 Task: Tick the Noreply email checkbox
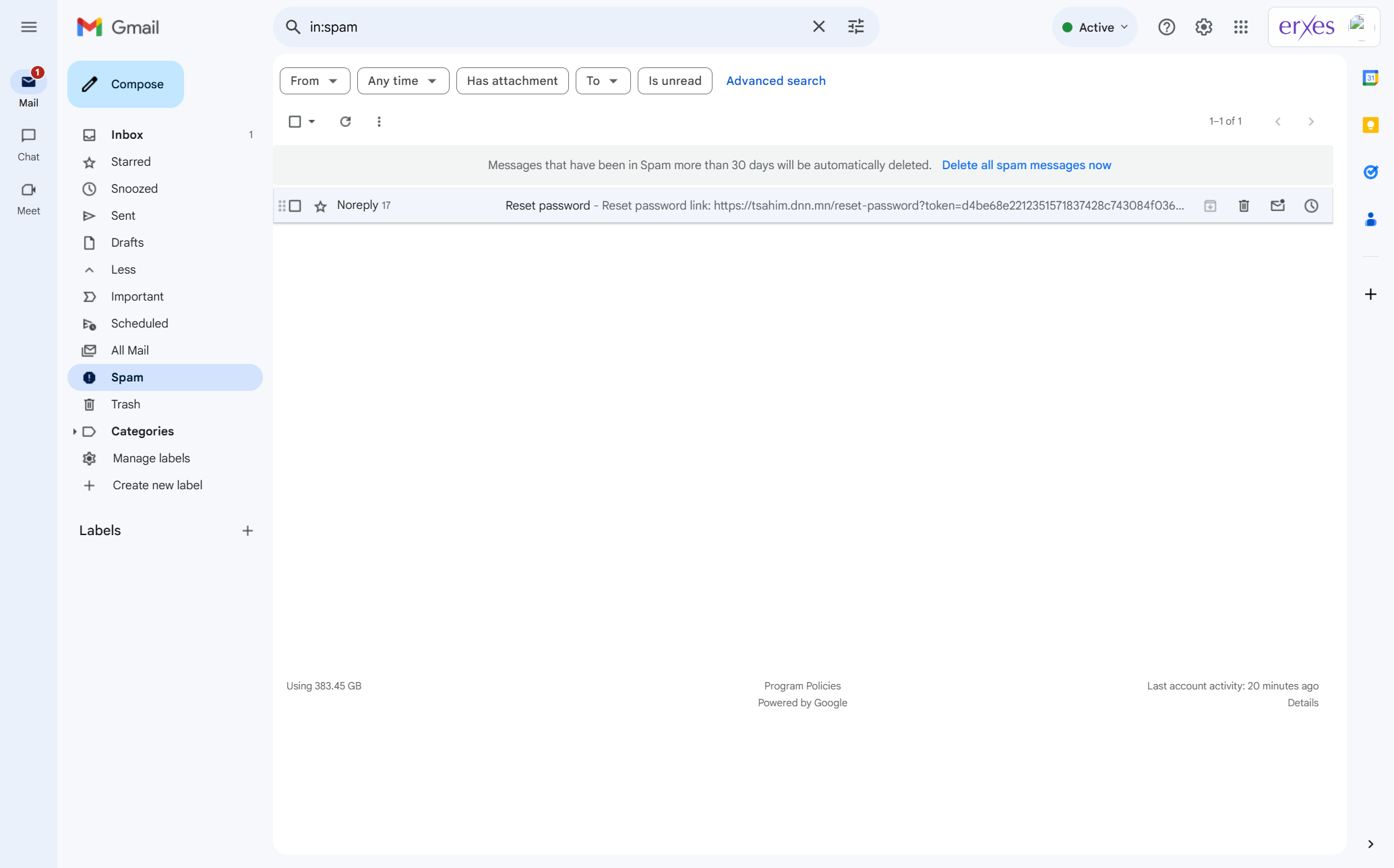[x=295, y=206]
